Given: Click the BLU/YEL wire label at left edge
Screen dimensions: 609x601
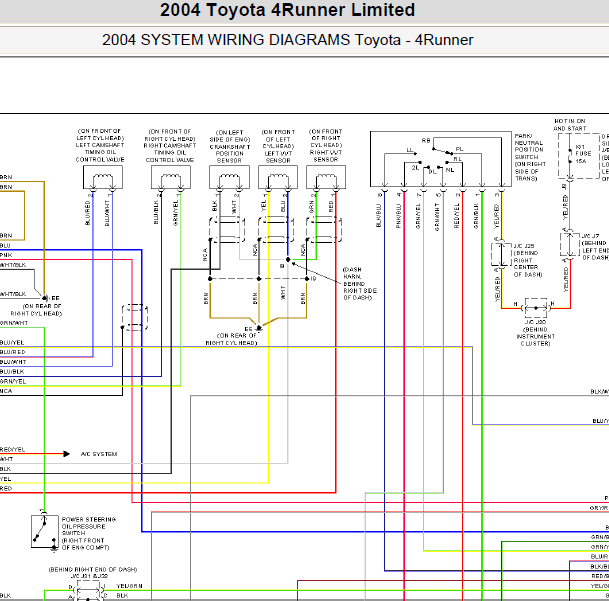Looking at the screenshot, I should click(x=12, y=343).
